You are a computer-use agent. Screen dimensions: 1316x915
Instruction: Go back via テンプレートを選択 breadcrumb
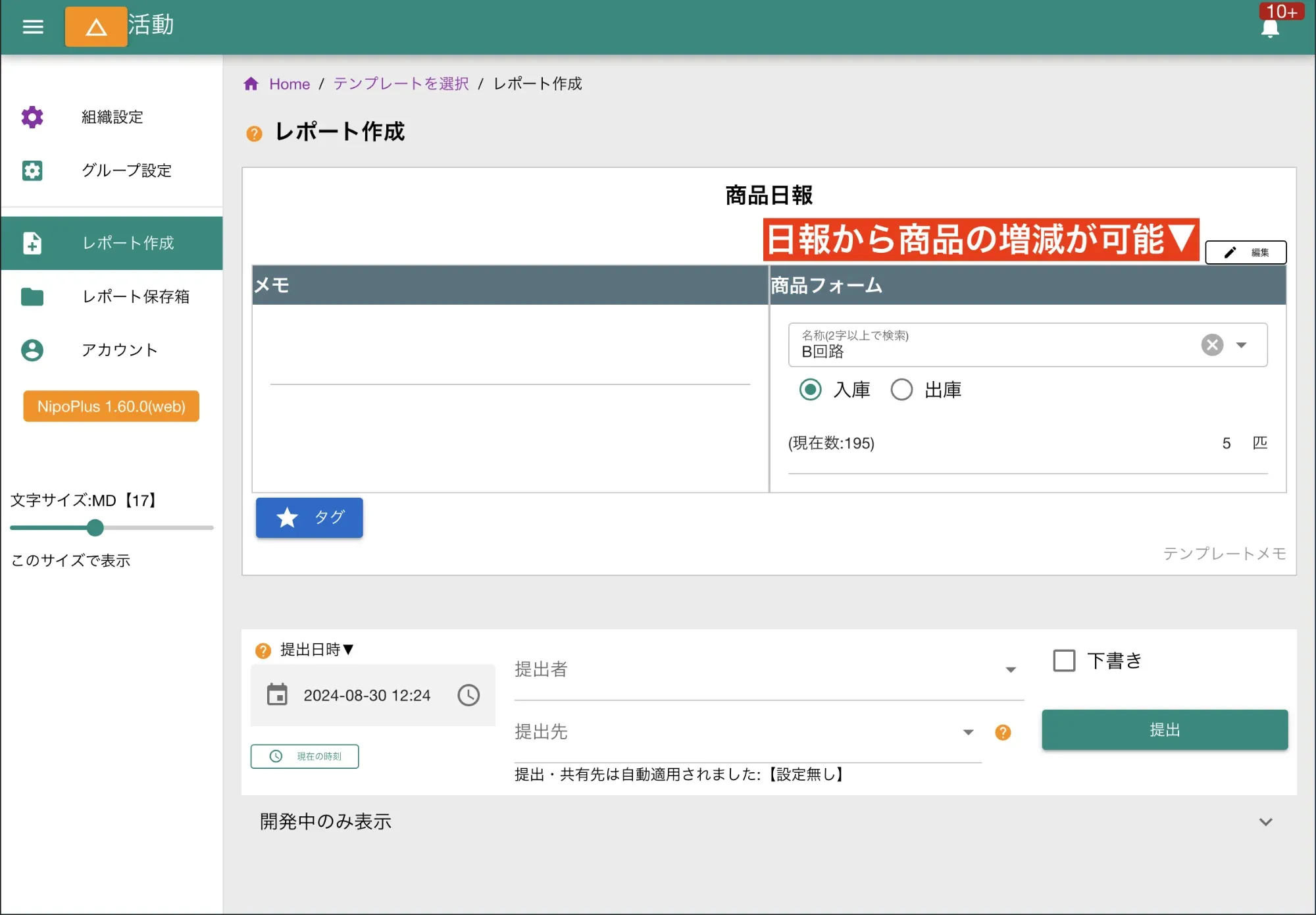(x=399, y=84)
